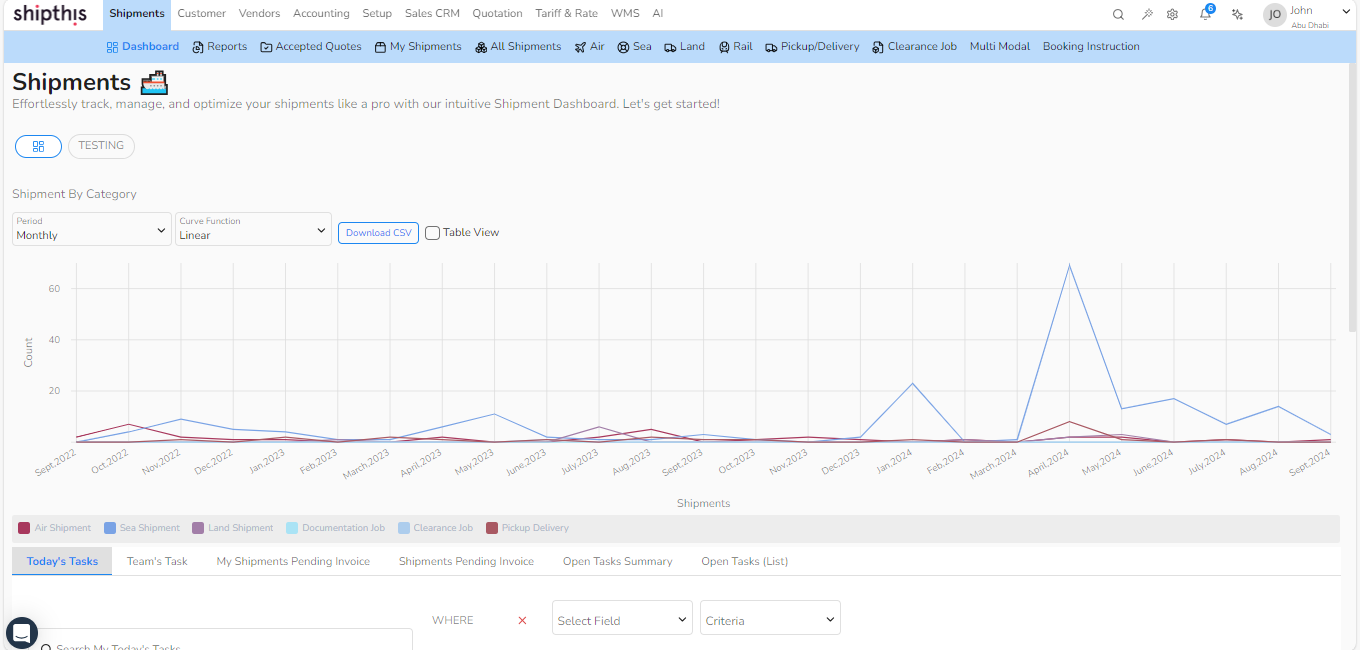Expand the Select Field dropdown
The image size is (1360, 650).
click(622, 617)
